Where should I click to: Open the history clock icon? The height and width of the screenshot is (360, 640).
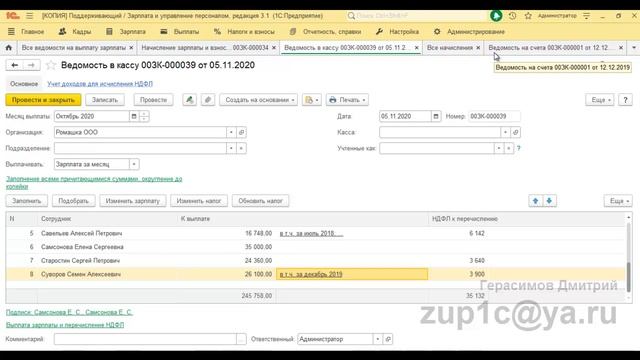[x=512, y=16]
